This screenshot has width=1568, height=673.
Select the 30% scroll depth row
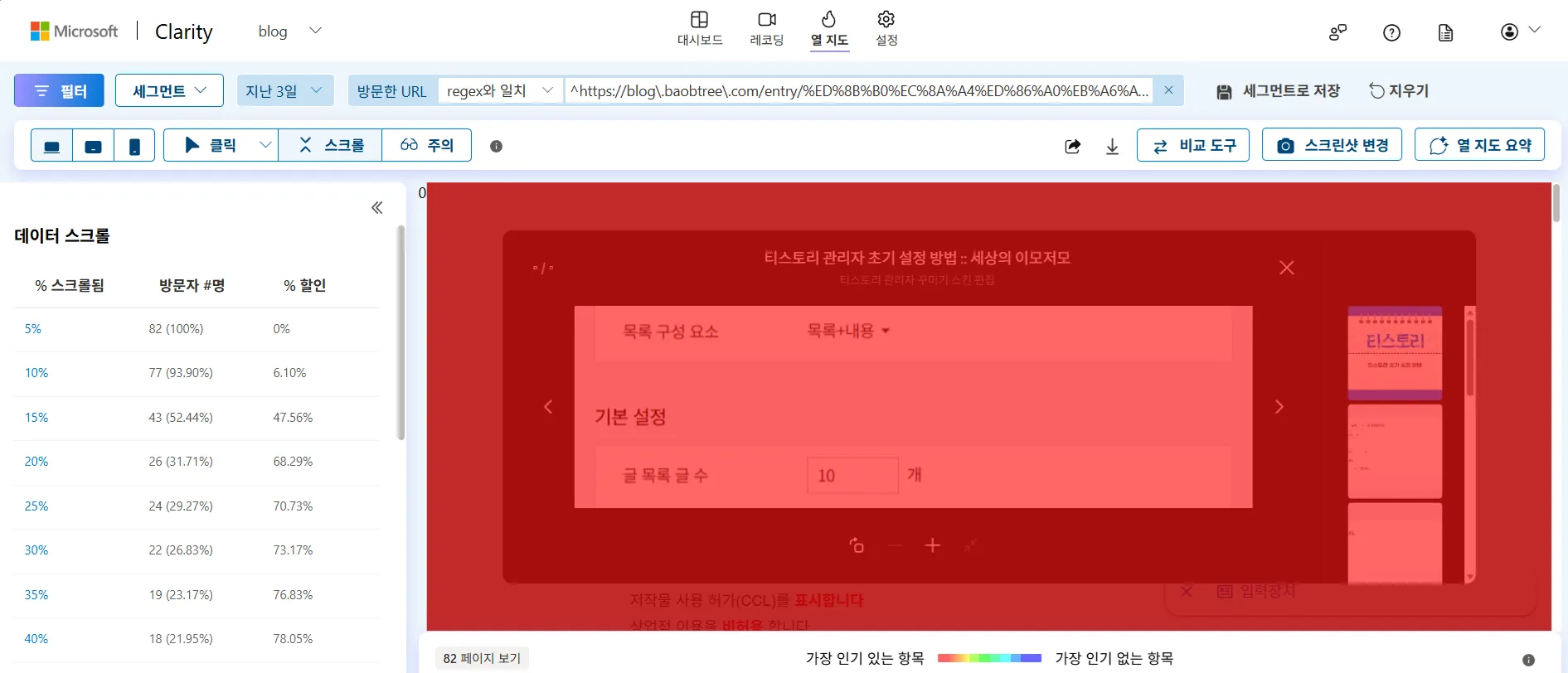[x=197, y=550]
